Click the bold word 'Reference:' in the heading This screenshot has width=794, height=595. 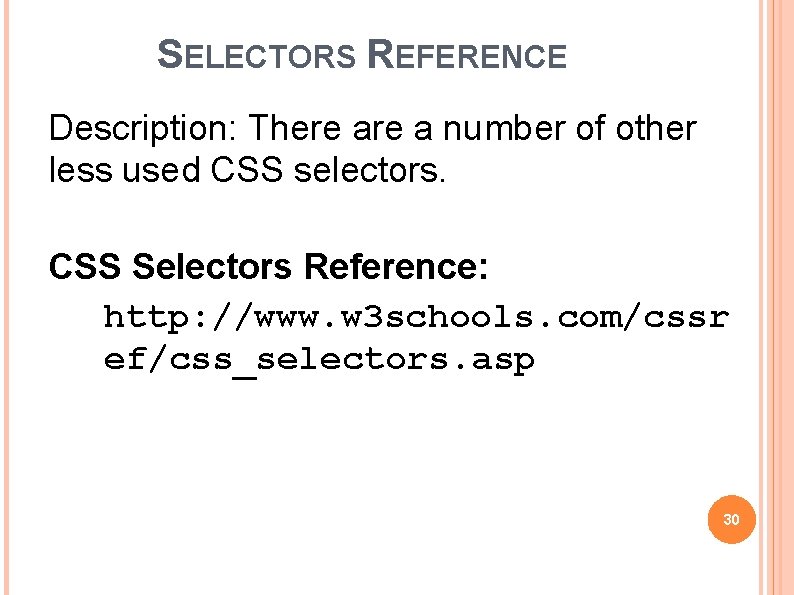[396, 266]
